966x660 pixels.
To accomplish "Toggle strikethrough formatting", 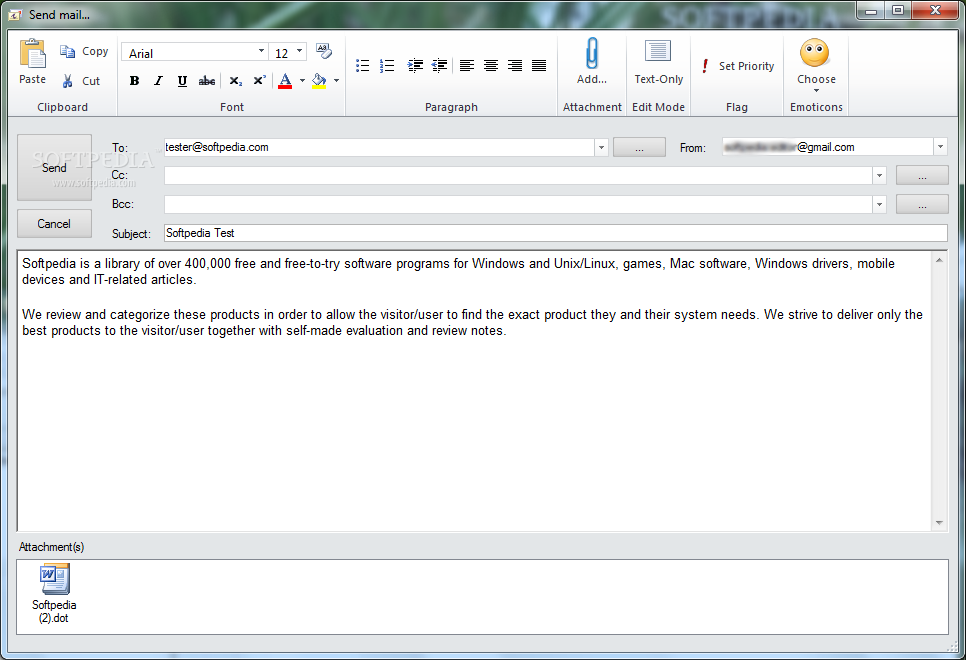I will coord(207,81).
